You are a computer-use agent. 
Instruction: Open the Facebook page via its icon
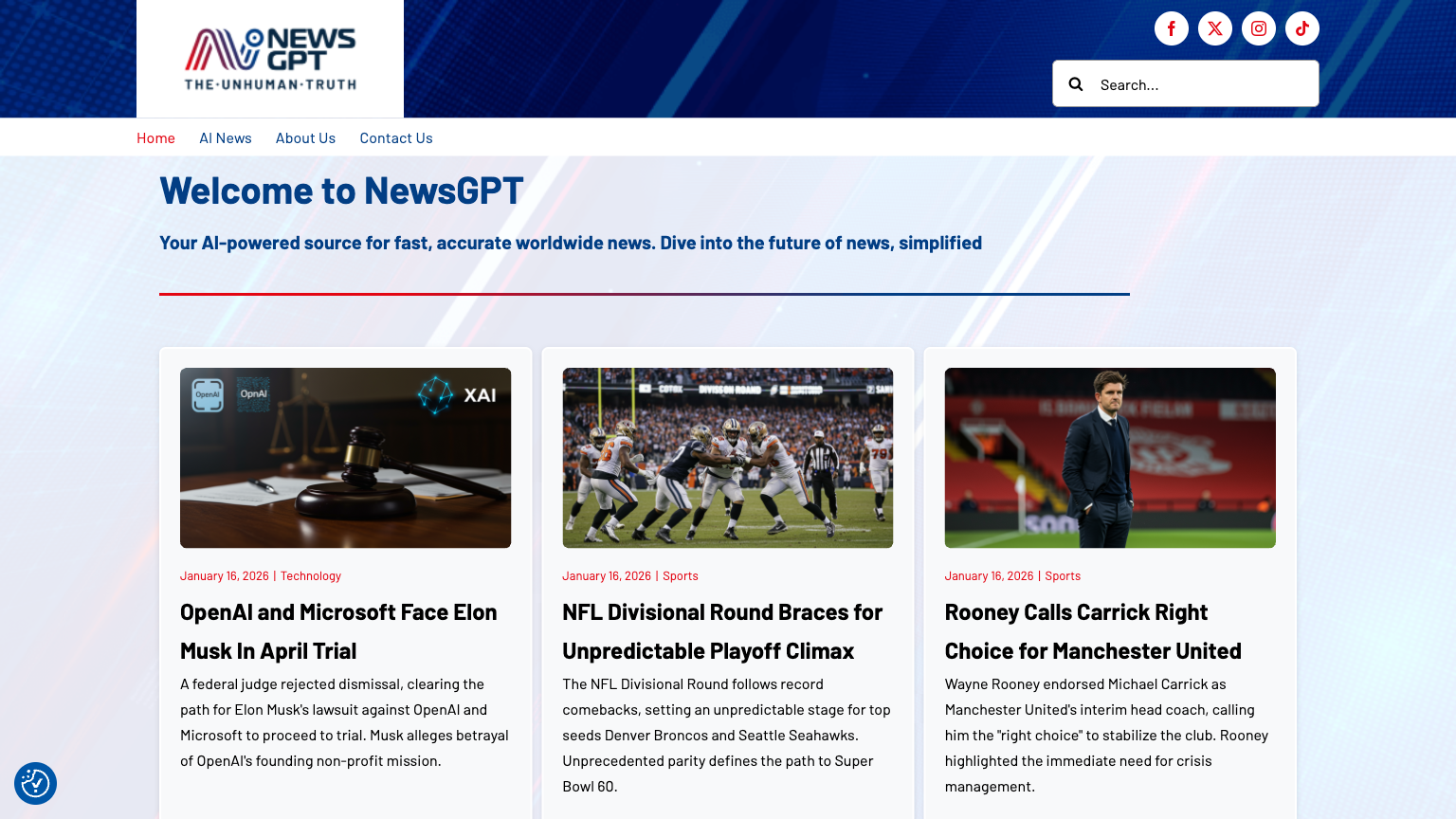(x=1171, y=28)
